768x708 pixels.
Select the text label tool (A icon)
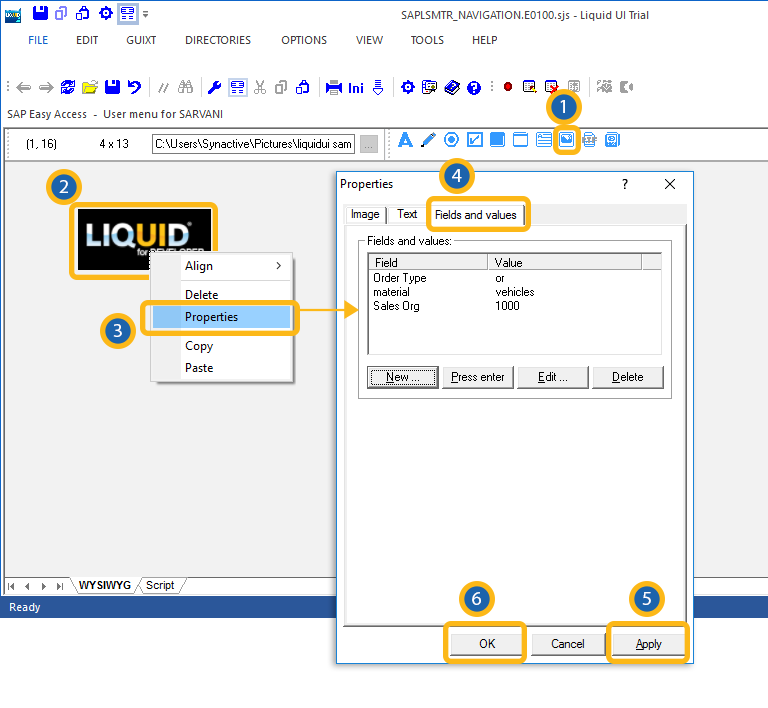pyautogui.click(x=405, y=140)
